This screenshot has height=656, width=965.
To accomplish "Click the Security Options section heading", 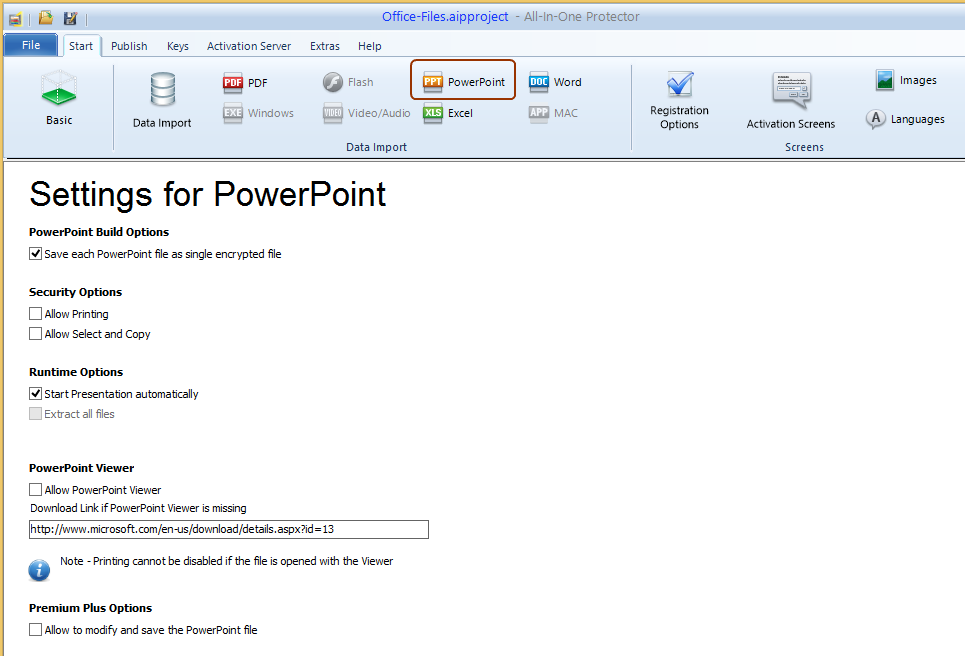I will pos(76,292).
